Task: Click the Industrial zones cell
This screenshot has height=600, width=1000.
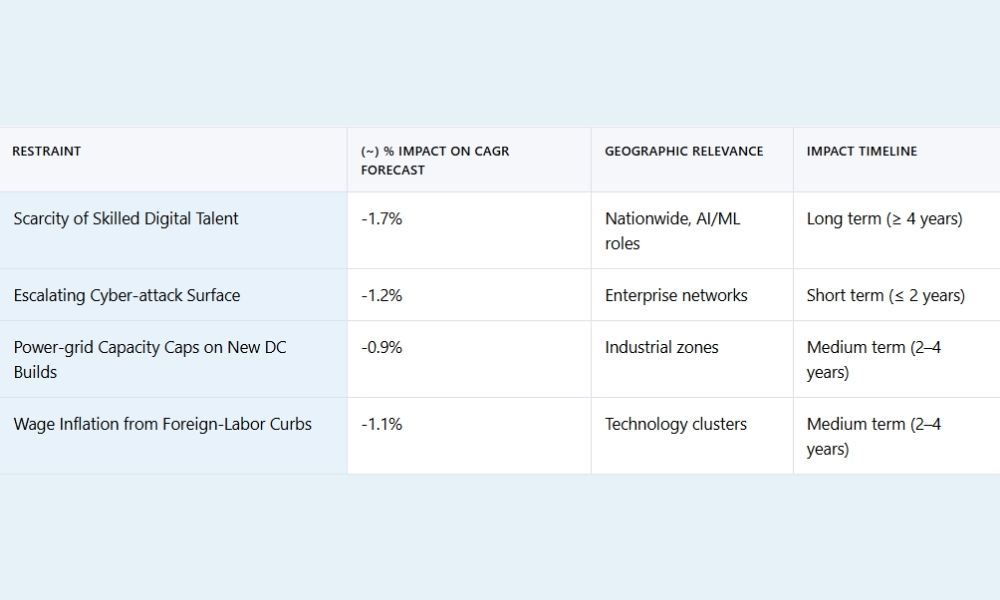Action: [x=662, y=348]
